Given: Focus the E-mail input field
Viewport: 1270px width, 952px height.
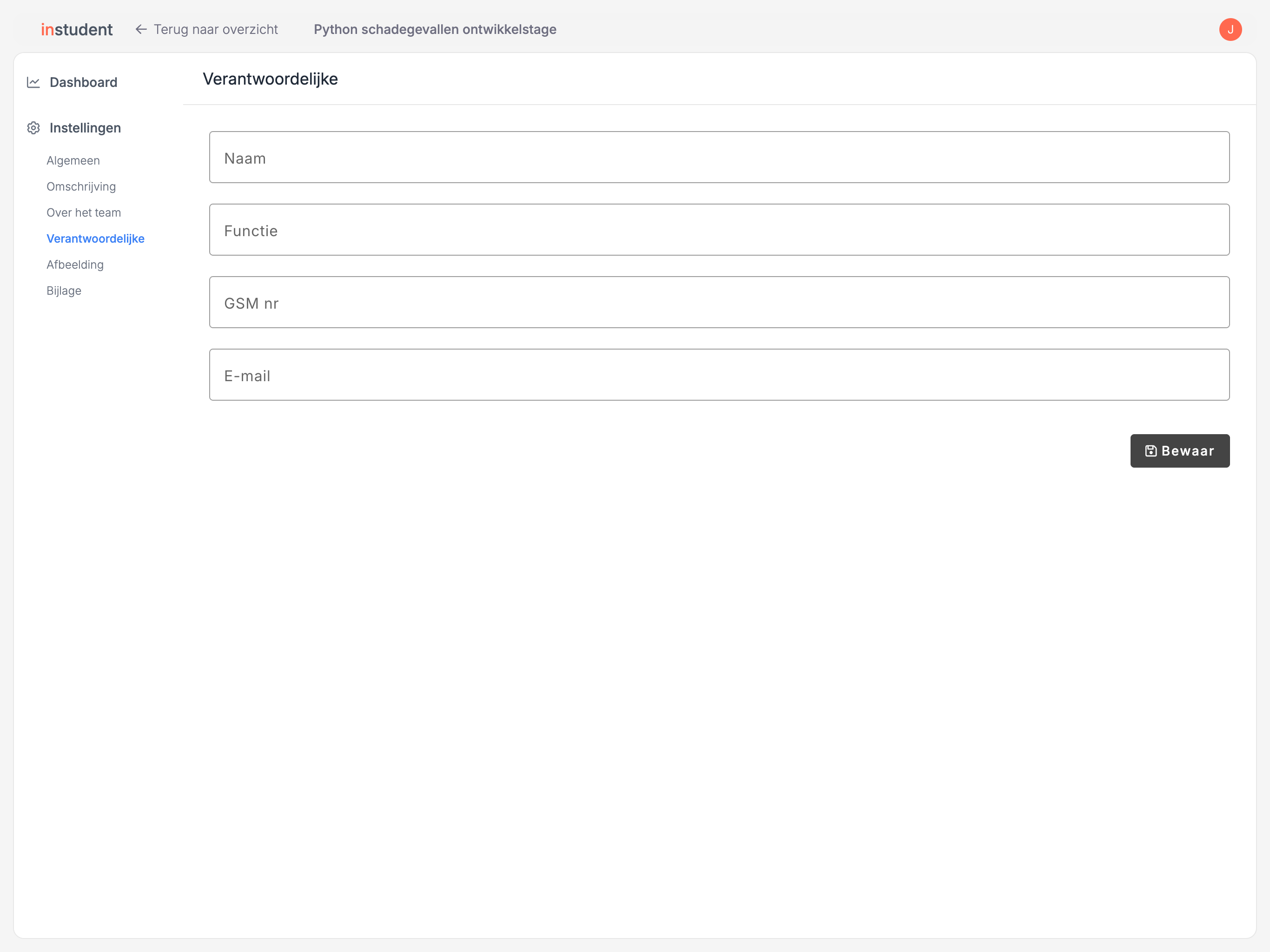Looking at the screenshot, I should 720,375.
